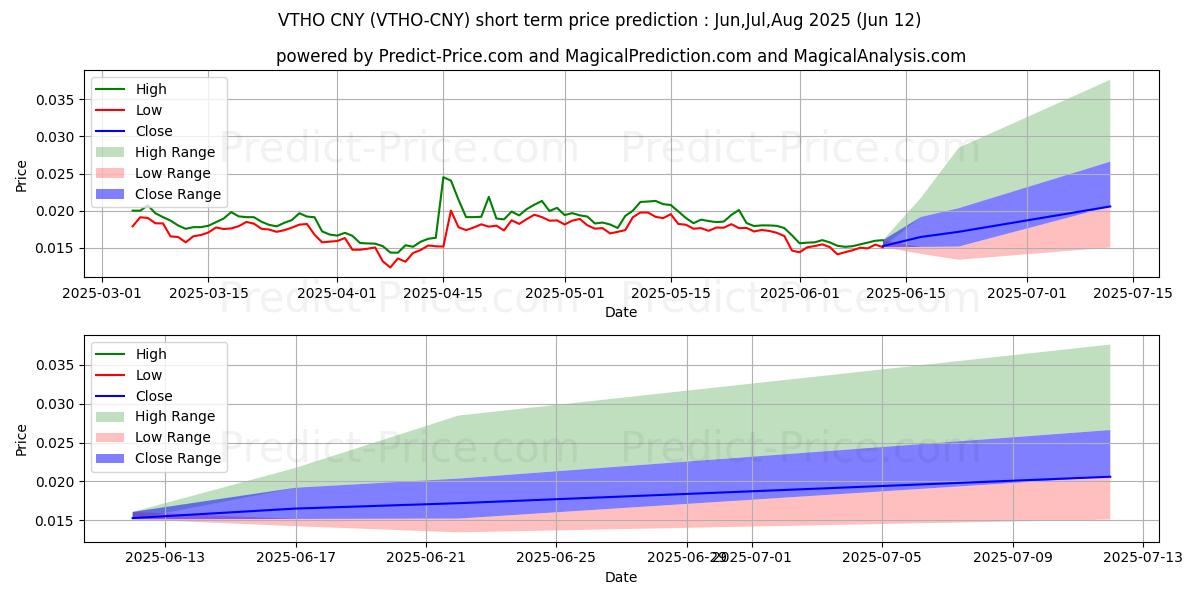Click the Low label in bottom chart legend
Viewport: 1200px width, 600px height.
click(x=150, y=375)
